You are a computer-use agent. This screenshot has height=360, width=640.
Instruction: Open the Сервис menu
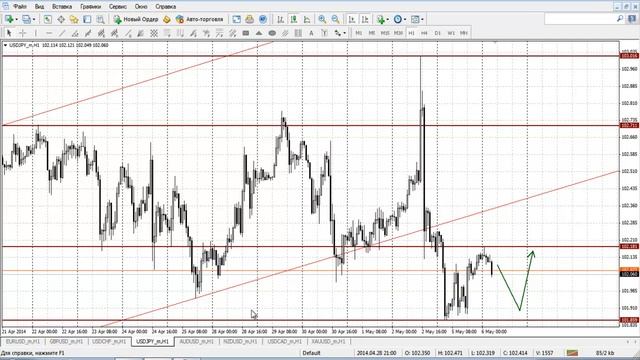(x=118, y=7)
